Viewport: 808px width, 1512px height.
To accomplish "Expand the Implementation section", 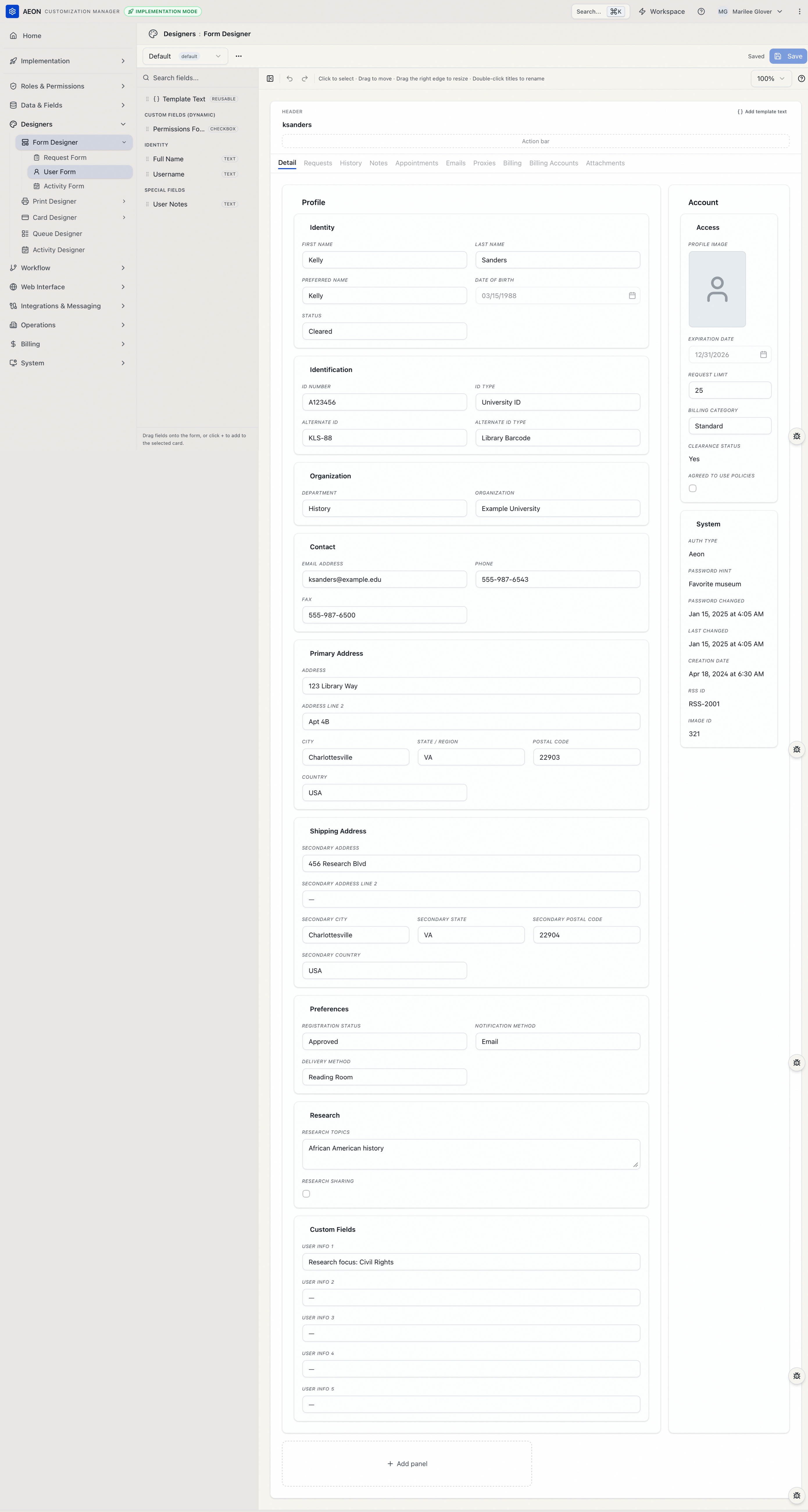I will (x=68, y=61).
